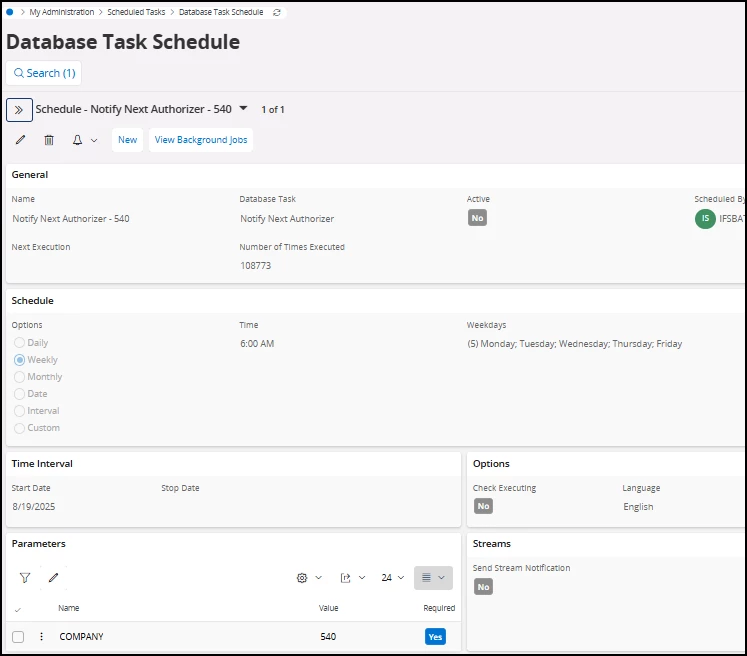Go to Scheduled Tasks breadcrumb
This screenshot has height=656, width=747.
coord(136,12)
